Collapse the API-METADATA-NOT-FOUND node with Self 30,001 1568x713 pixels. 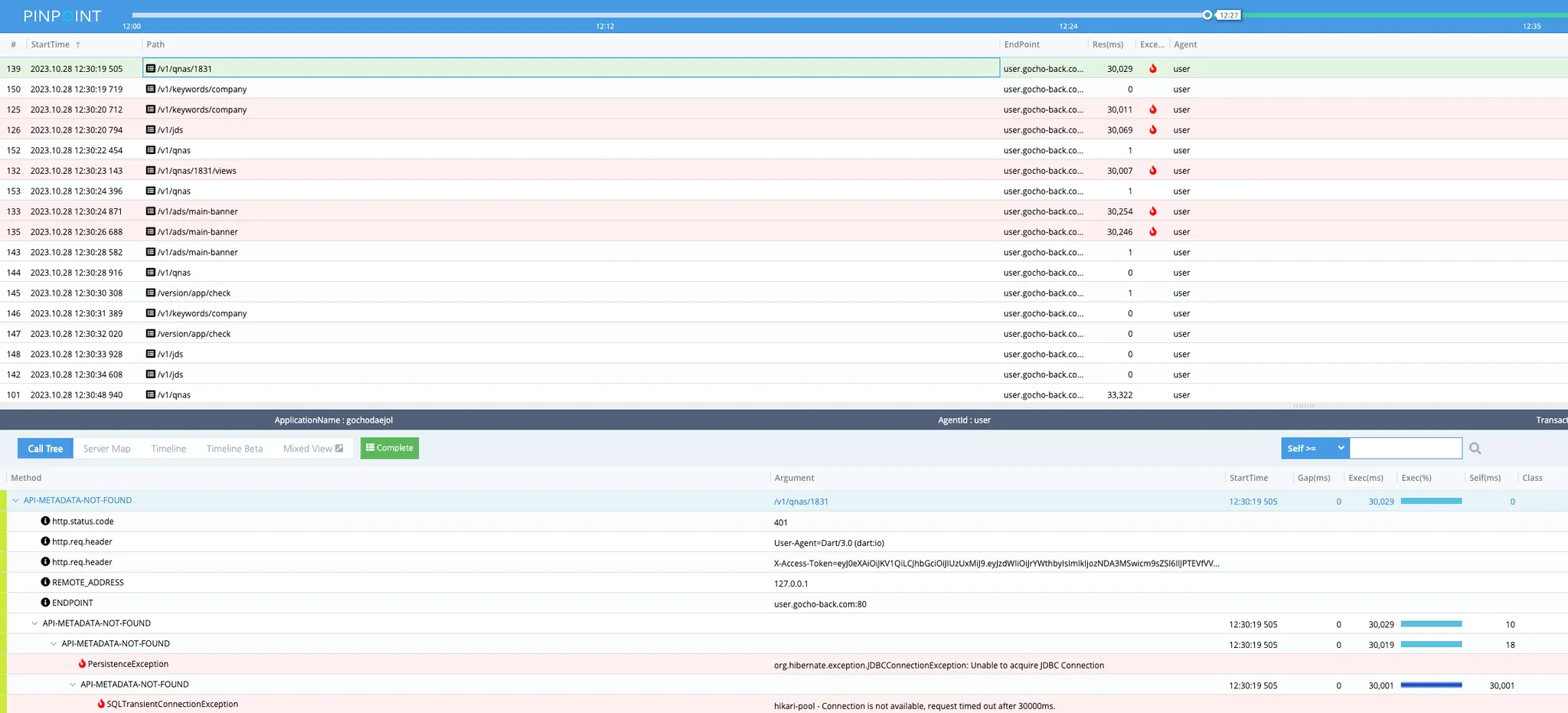pos(73,684)
